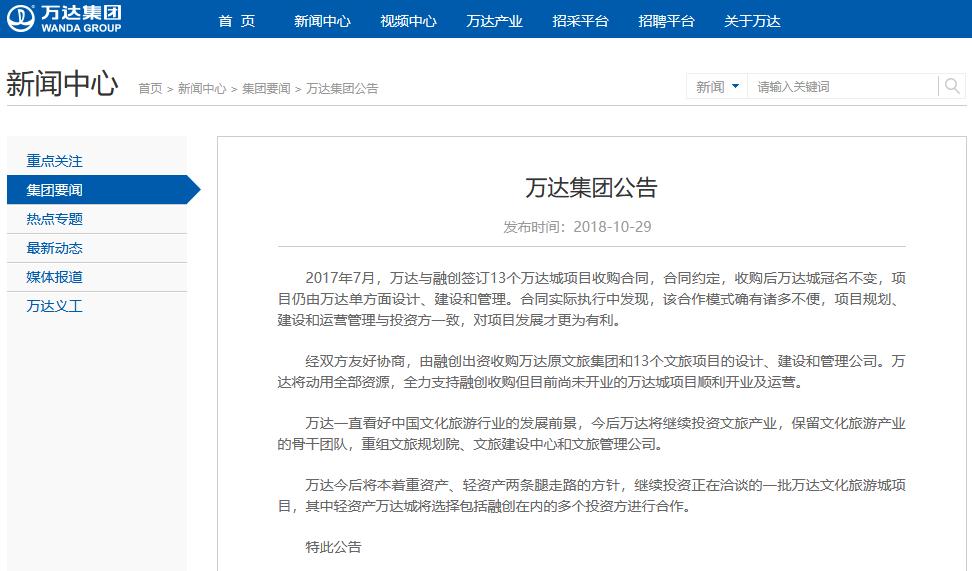Click 集团要闻 breadcrumb link

(266, 89)
